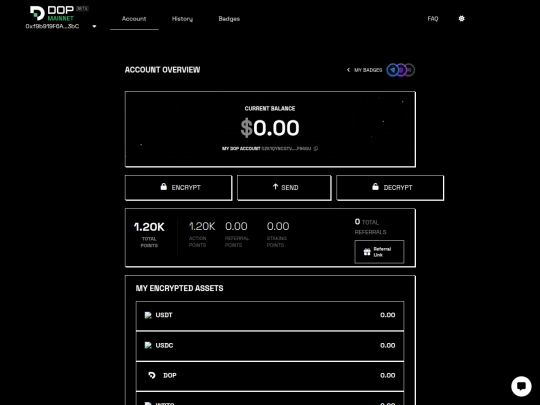
Task: Open the chat support bubble
Action: [x=521, y=386]
